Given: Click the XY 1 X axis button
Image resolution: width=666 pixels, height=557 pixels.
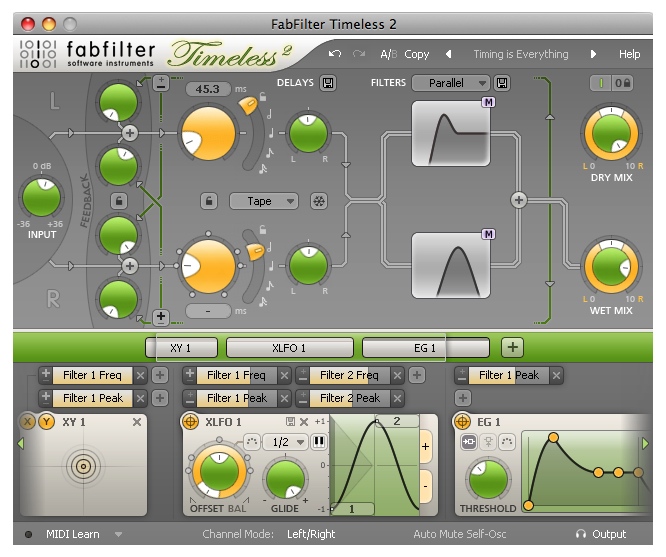Looking at the screenshot, I should point(28,422).
